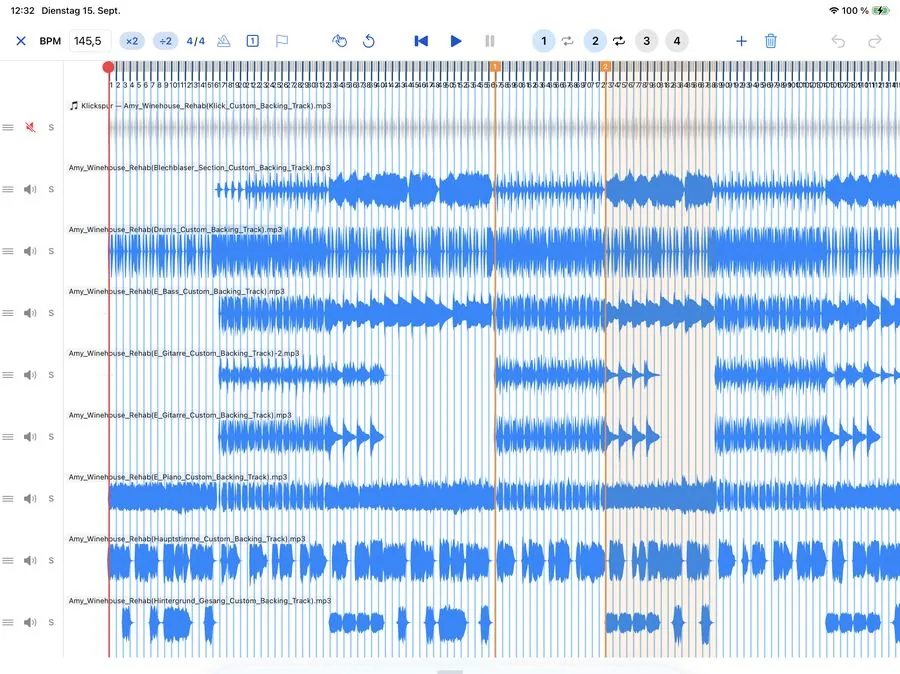The height and width of the screenshot is (674, 900).
Task: Mute the E_Bass track
Action: 30,313
